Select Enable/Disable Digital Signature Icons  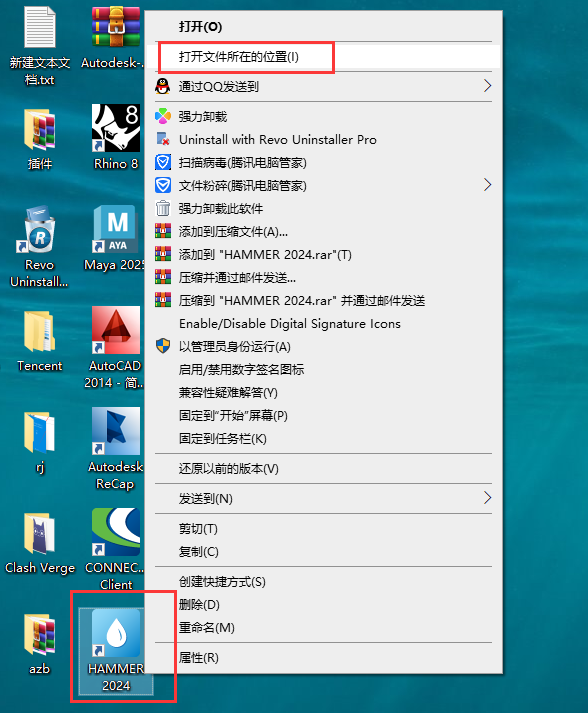click(x=323, y=323)
